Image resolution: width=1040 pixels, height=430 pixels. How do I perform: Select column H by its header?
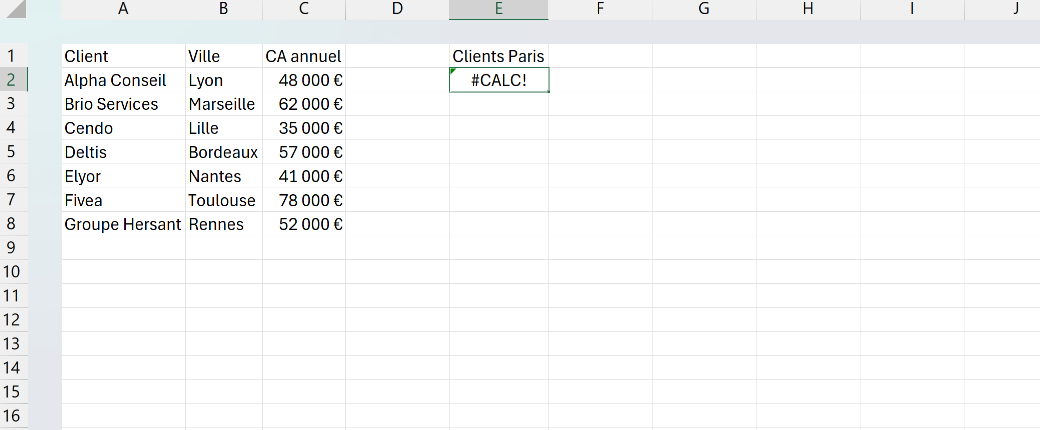click(808, 9)
